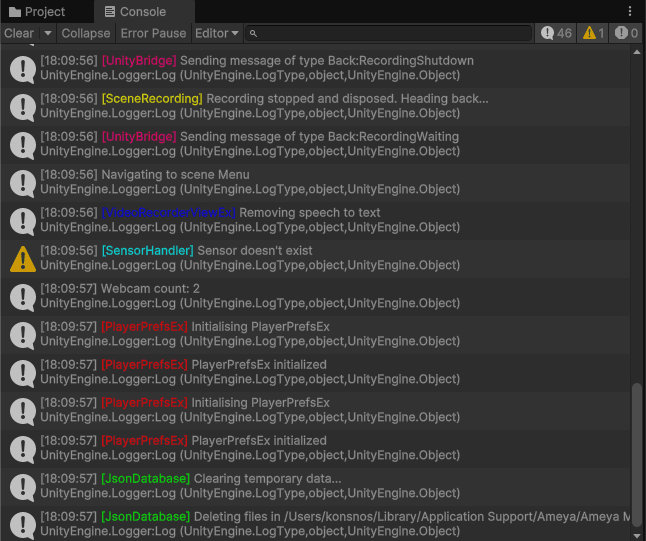Screen dimensions: 646x541
Task: Select the Back:RecordingWaiting log entry
Action: [315, 144]
